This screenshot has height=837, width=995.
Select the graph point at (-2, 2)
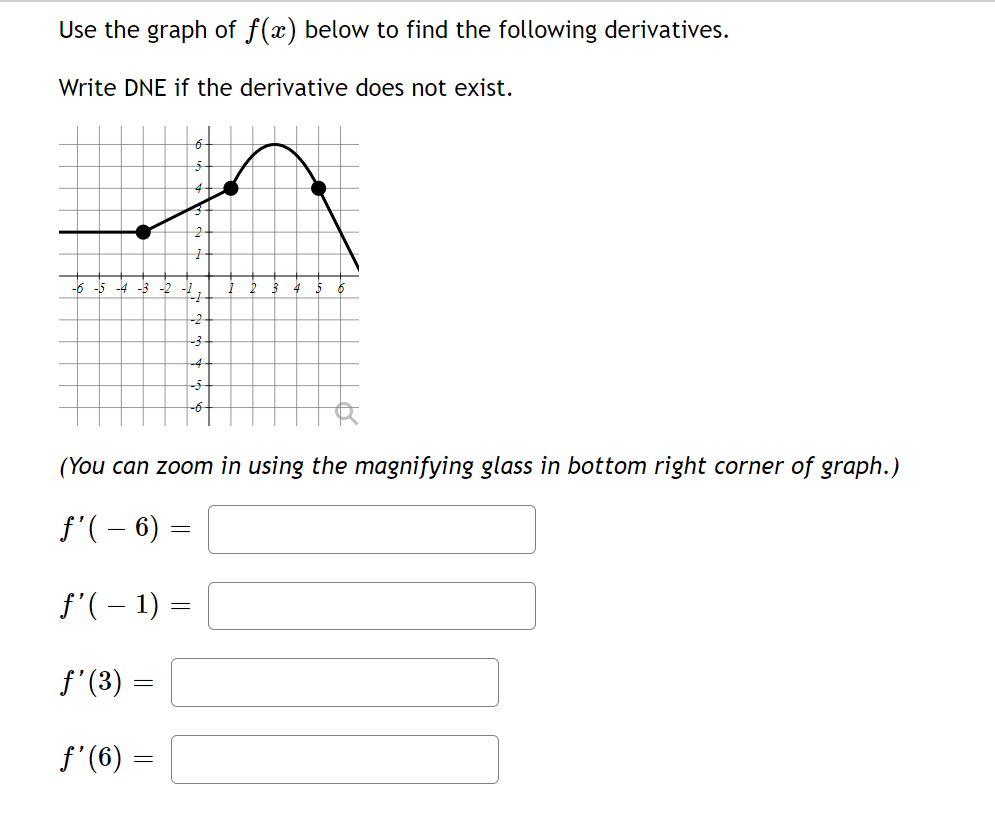pos(143,231)
